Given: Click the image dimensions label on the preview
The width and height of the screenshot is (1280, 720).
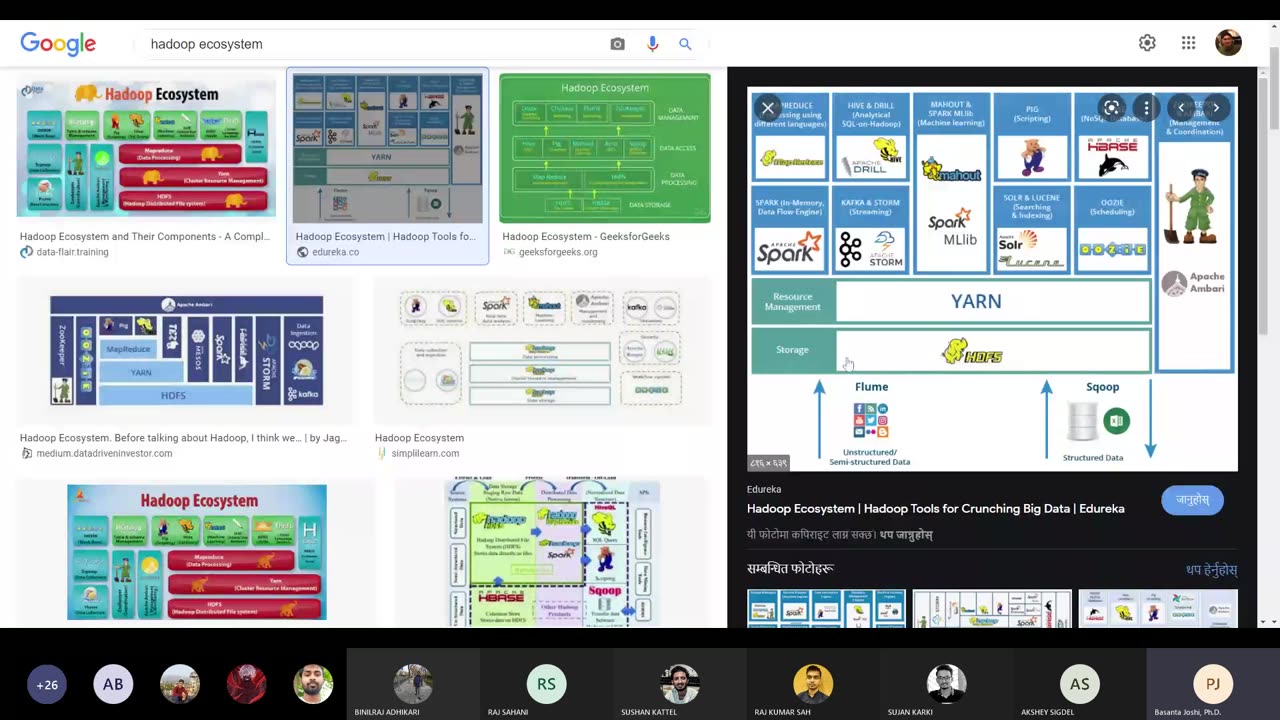Looking at the screenshot, I should point(769,463).
